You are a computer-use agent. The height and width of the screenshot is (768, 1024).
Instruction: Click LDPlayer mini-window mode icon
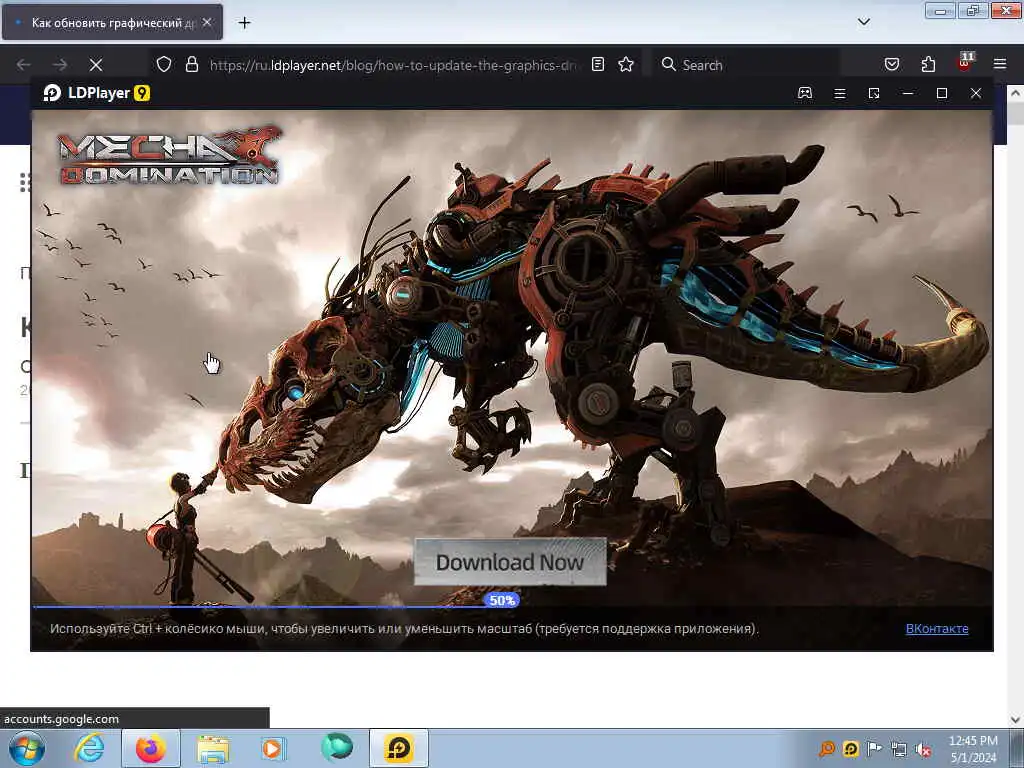click(874, 93)
